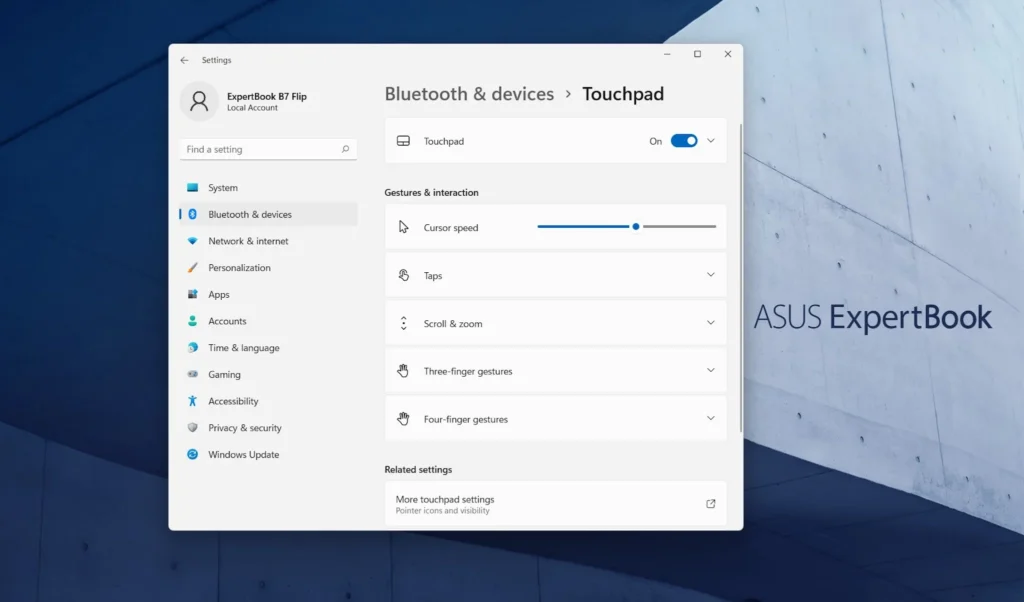The image size is (1024, 602).
Task: Click the ExpertBook B7 Flip account name
Action: click(x=266, y=96)
